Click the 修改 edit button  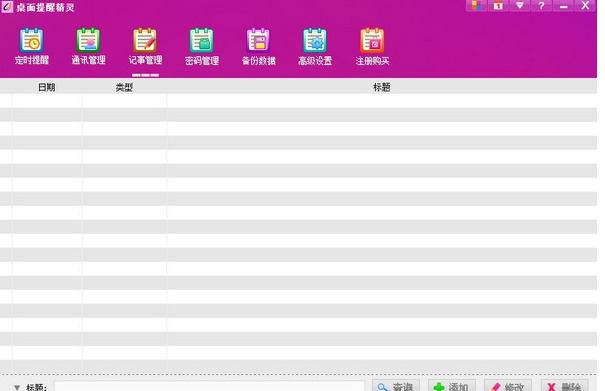click(x=508, y=386)
